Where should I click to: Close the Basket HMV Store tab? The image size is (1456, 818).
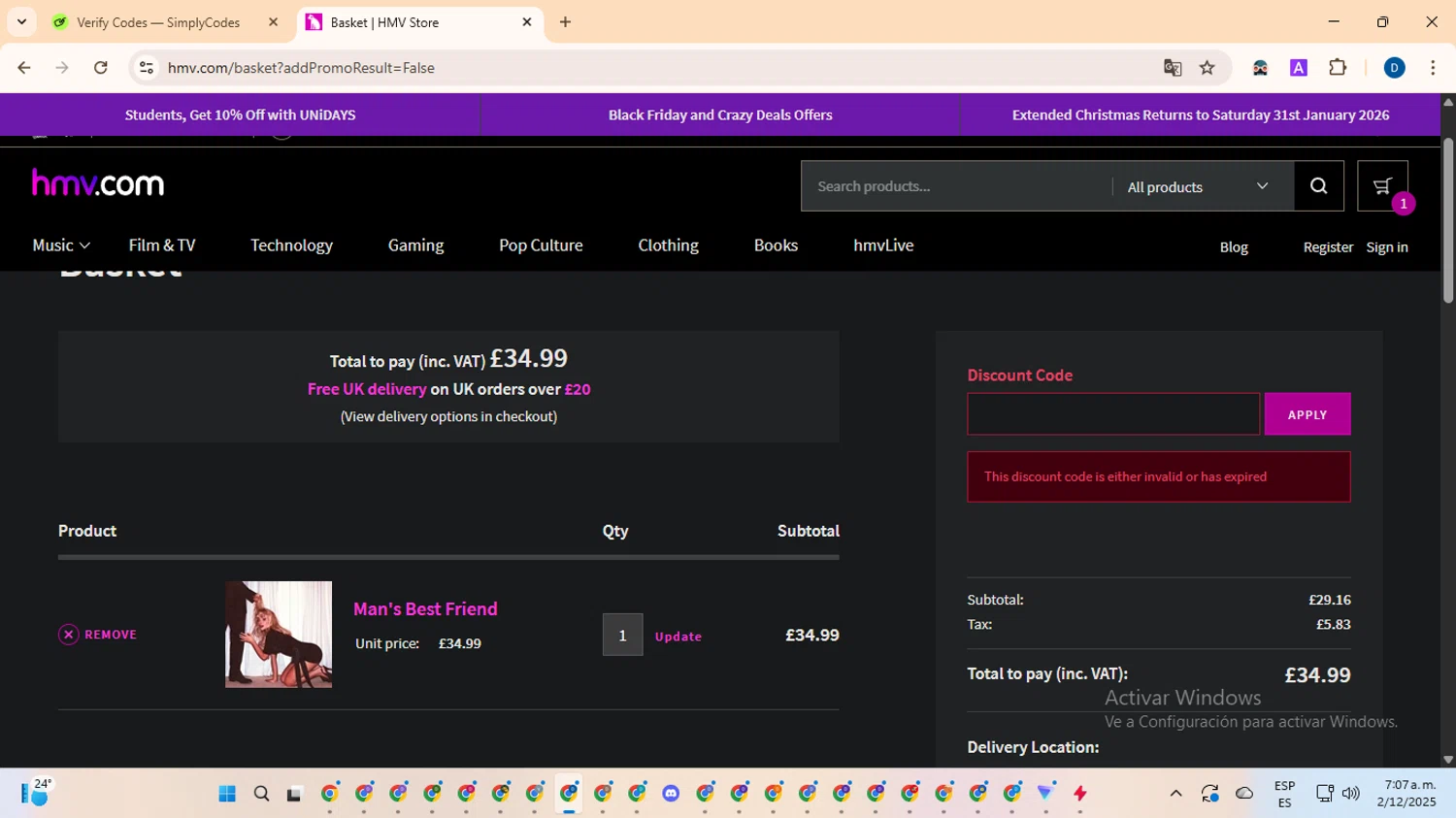click(x=527, y=22)
